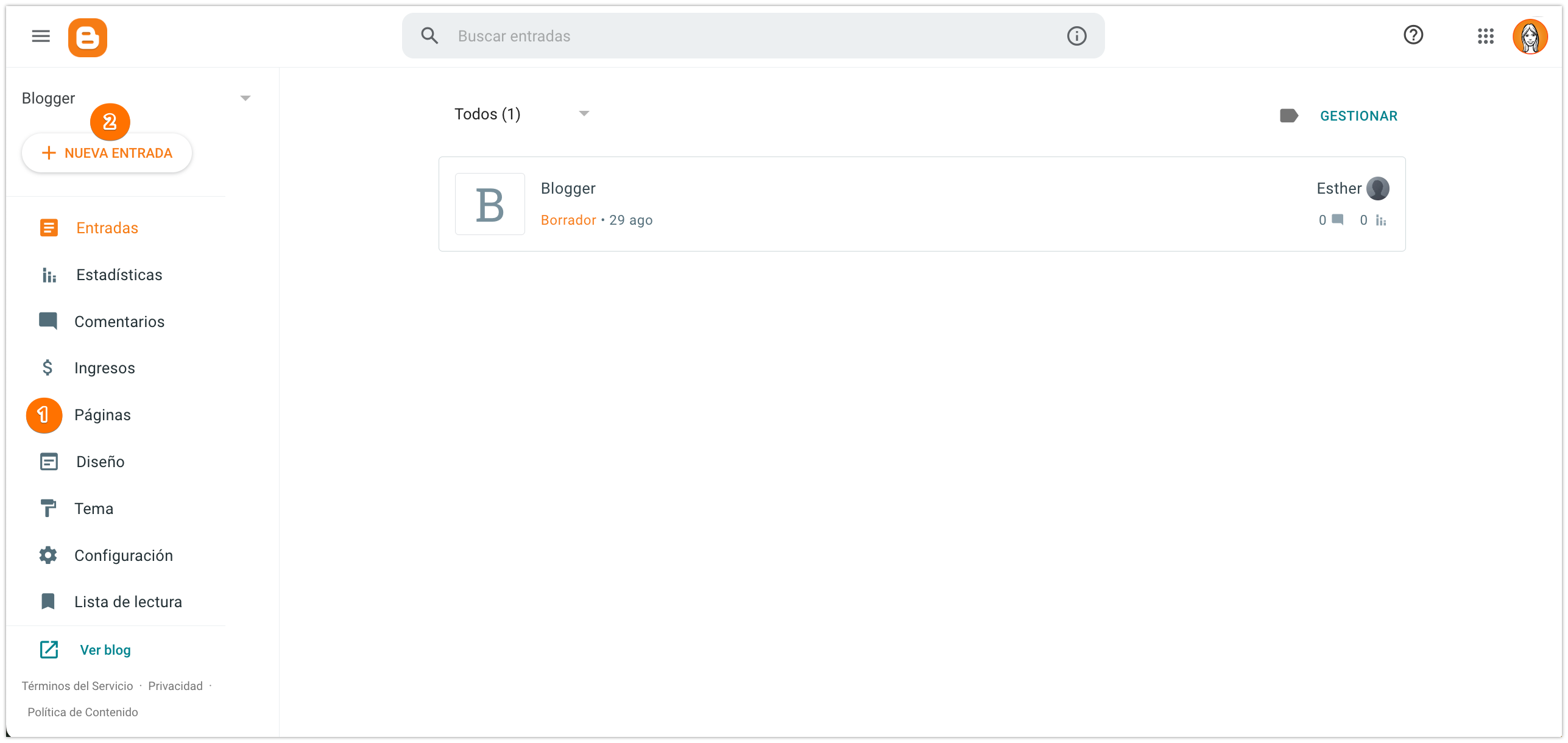The height and width of the screenshot is (743, 1568).
Task: Click the orange Blogger logo
Action: pos(88,38)
